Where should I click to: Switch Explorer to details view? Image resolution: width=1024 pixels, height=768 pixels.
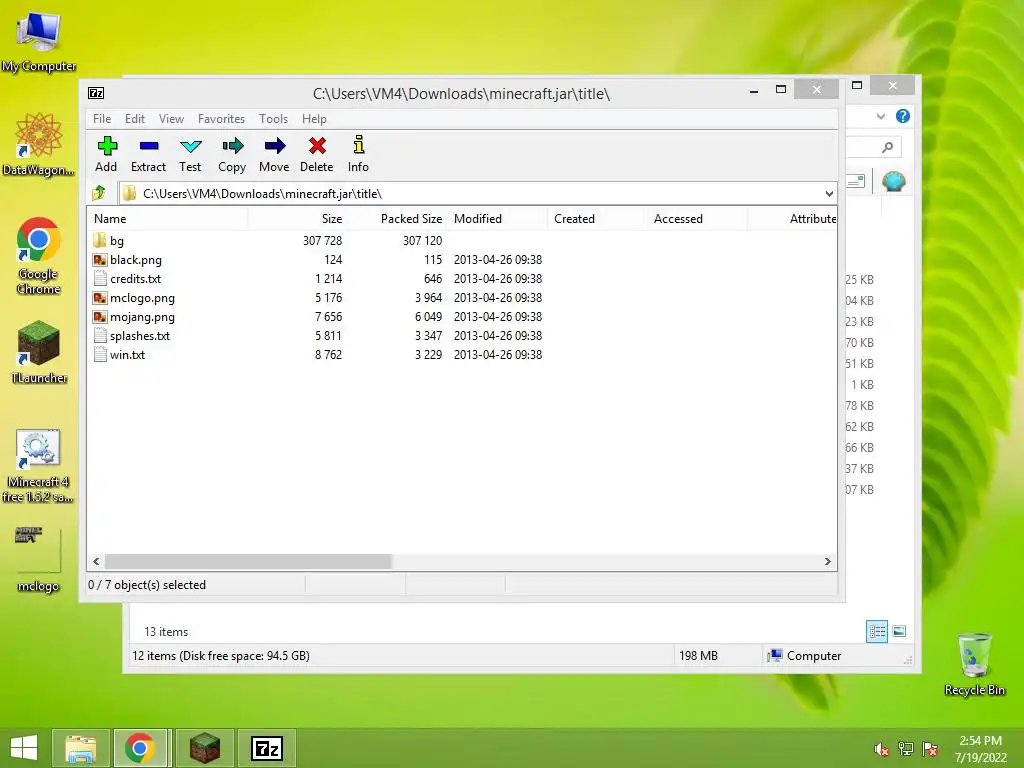[877, 631]
